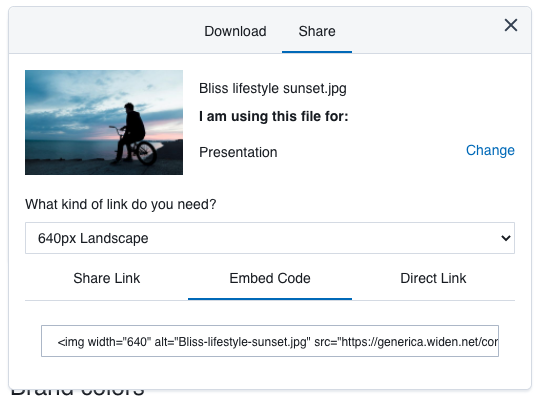Select the Embed Code tab
The width and height of the screenshot is (537, 396).
point(270,278)
